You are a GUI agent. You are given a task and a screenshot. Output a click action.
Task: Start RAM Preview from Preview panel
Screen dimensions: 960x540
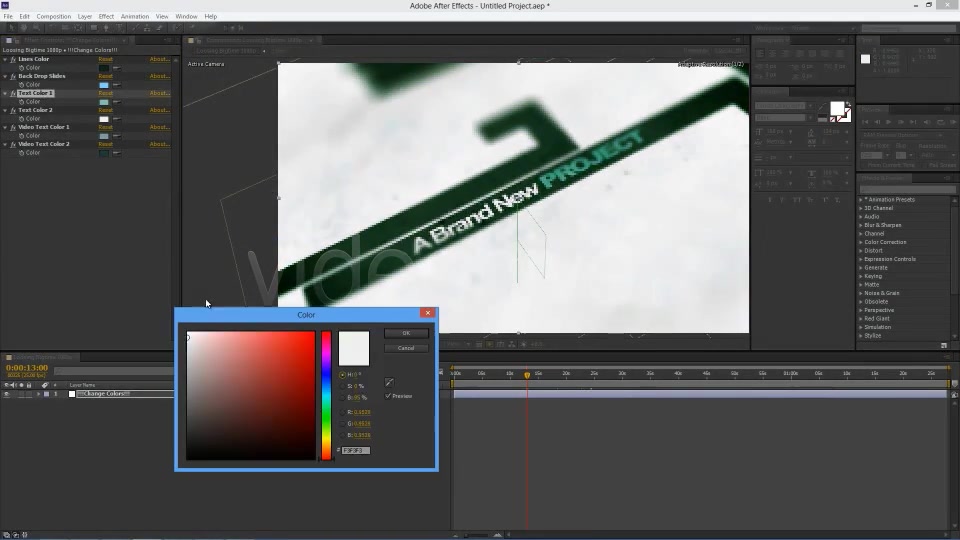953,122
